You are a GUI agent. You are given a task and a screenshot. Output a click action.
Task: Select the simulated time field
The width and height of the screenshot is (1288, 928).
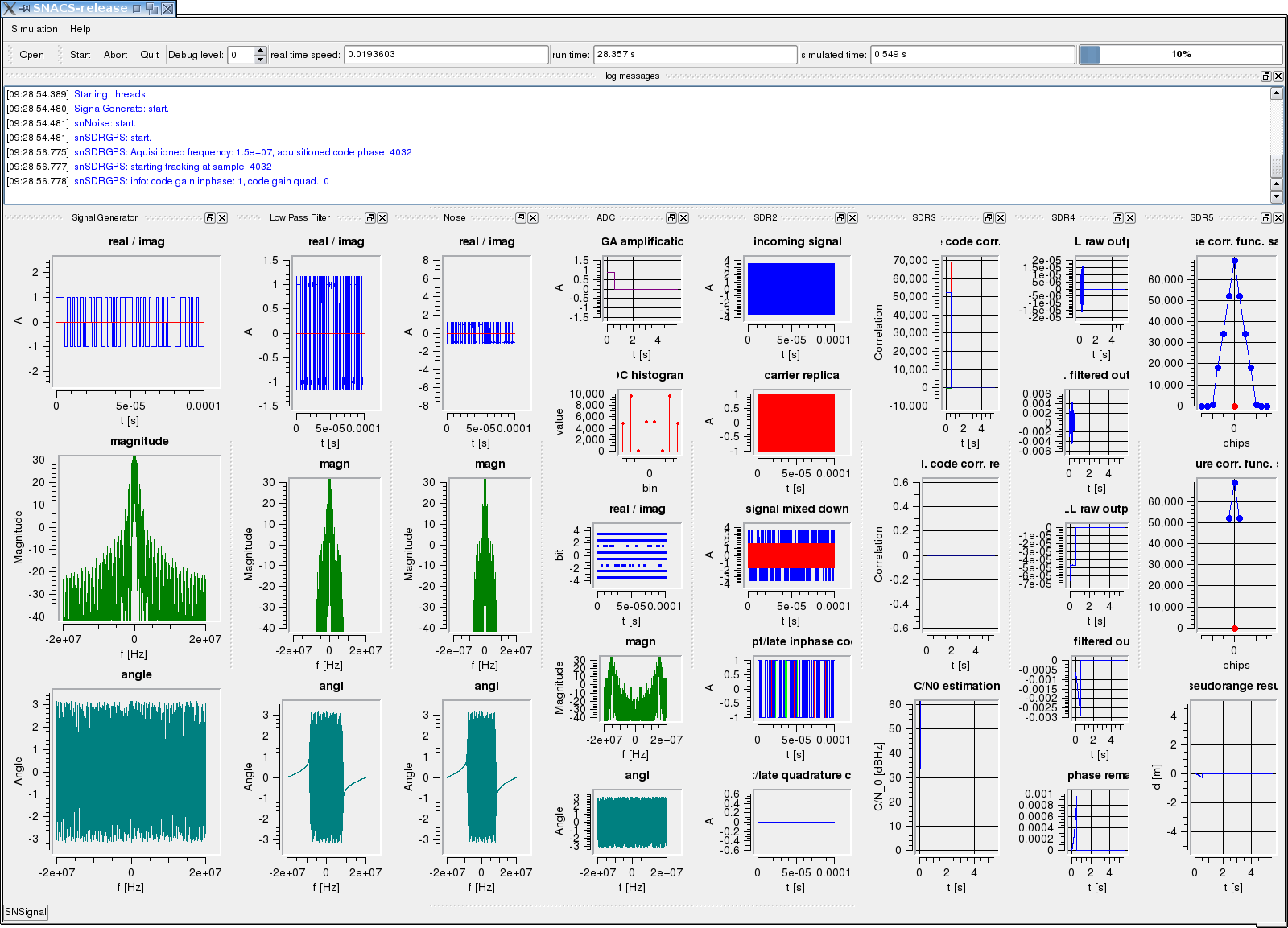973,55
